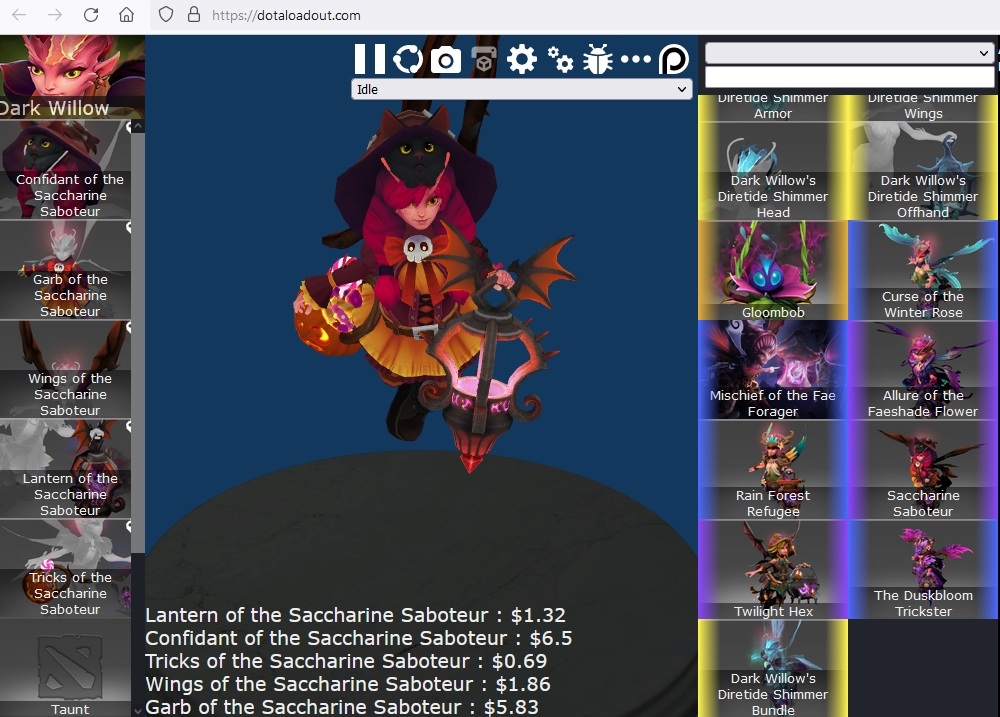This screenshot has height=717, width=1000.
Task: Remove Tricks item with its corner button
Action: tap(128, 526)
